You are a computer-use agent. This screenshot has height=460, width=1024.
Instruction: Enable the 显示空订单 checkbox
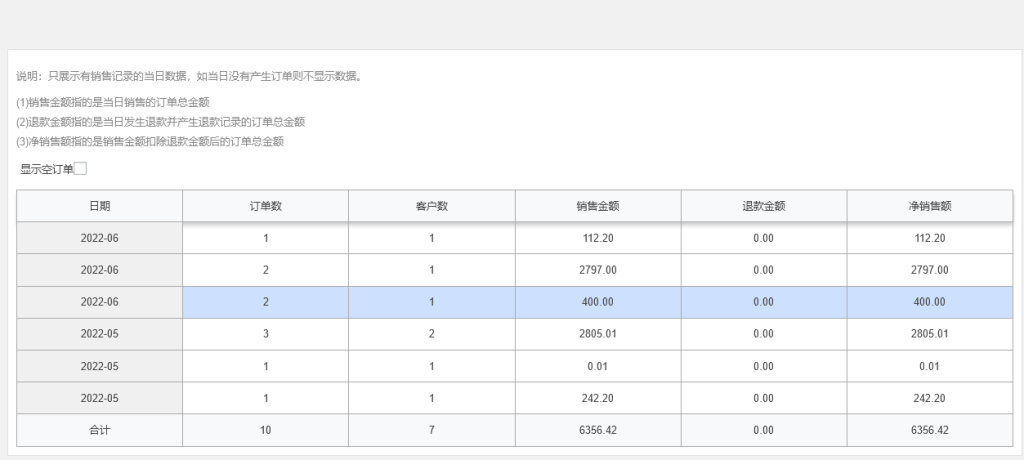tap(81, 169)
